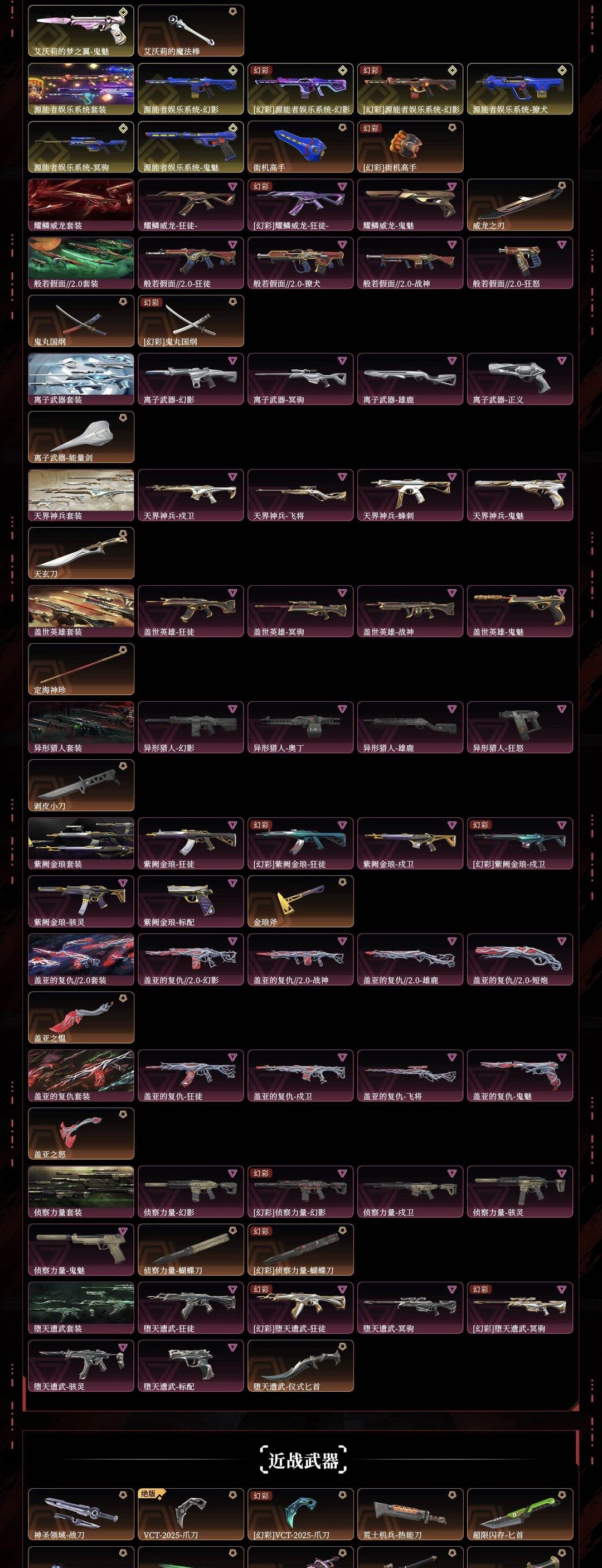Choose the 威龙之刃 blade skin
Screen dimensions: 602x1568
pyautogui.click(x=520, y=205)
